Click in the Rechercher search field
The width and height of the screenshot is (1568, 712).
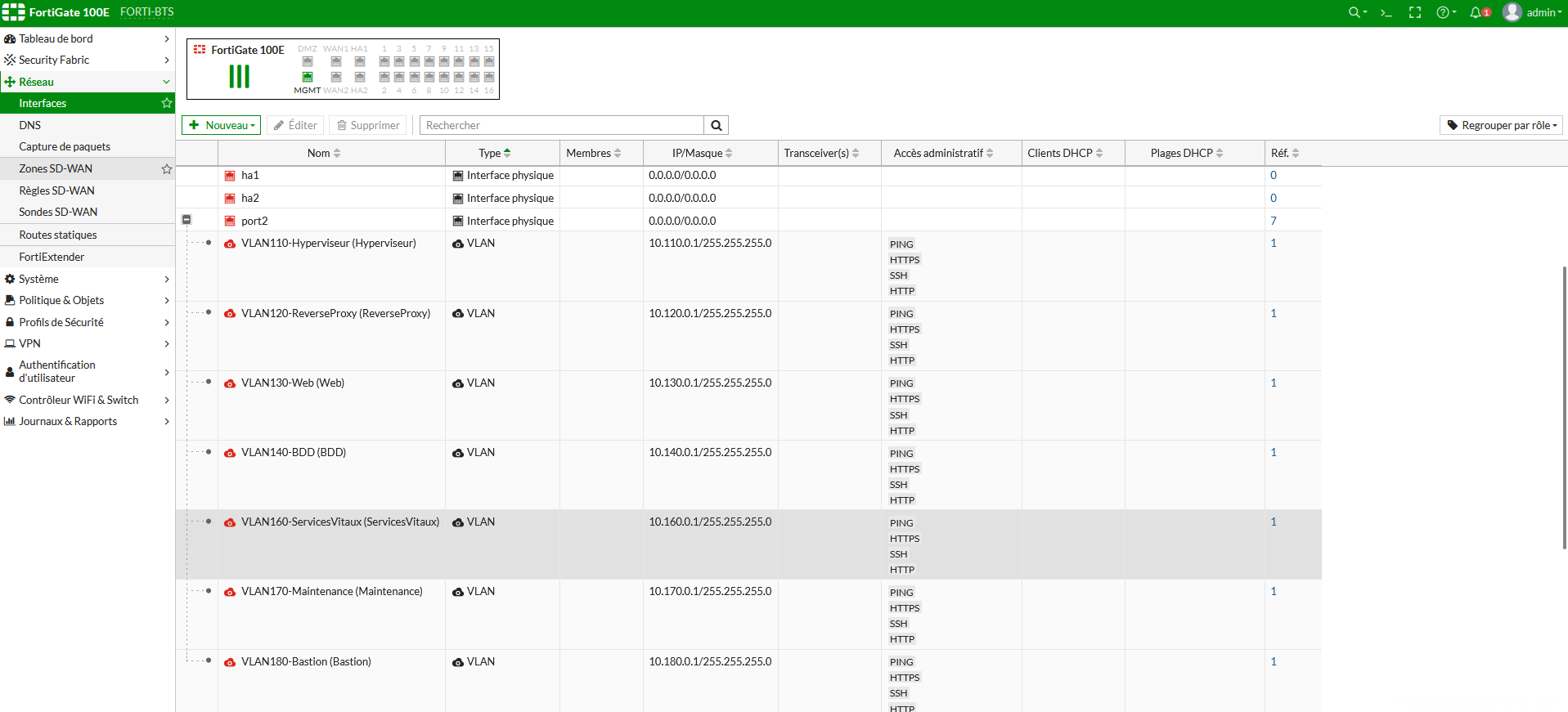pyautogui.click(x=561, y=125)
